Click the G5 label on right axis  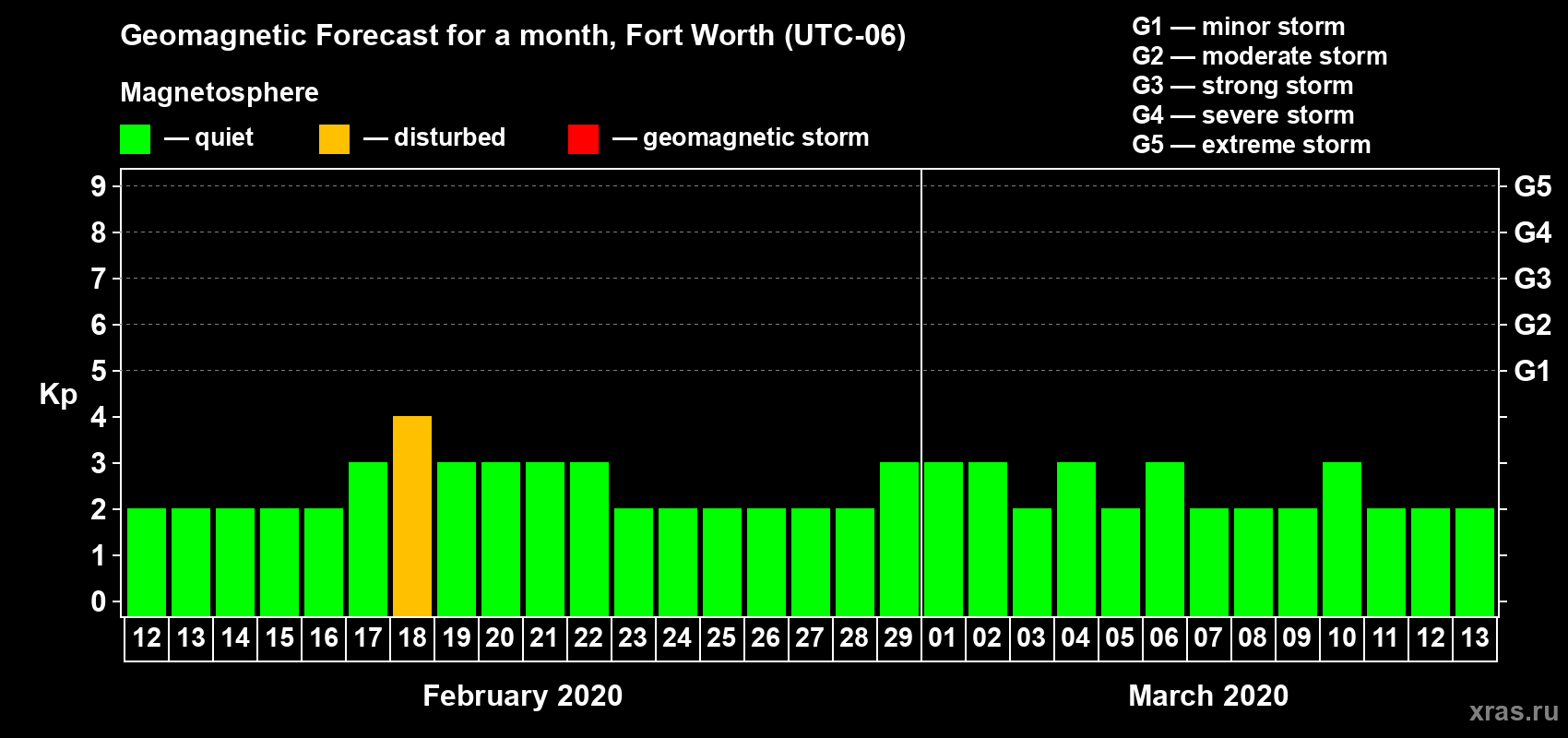tap(1533, 186)
